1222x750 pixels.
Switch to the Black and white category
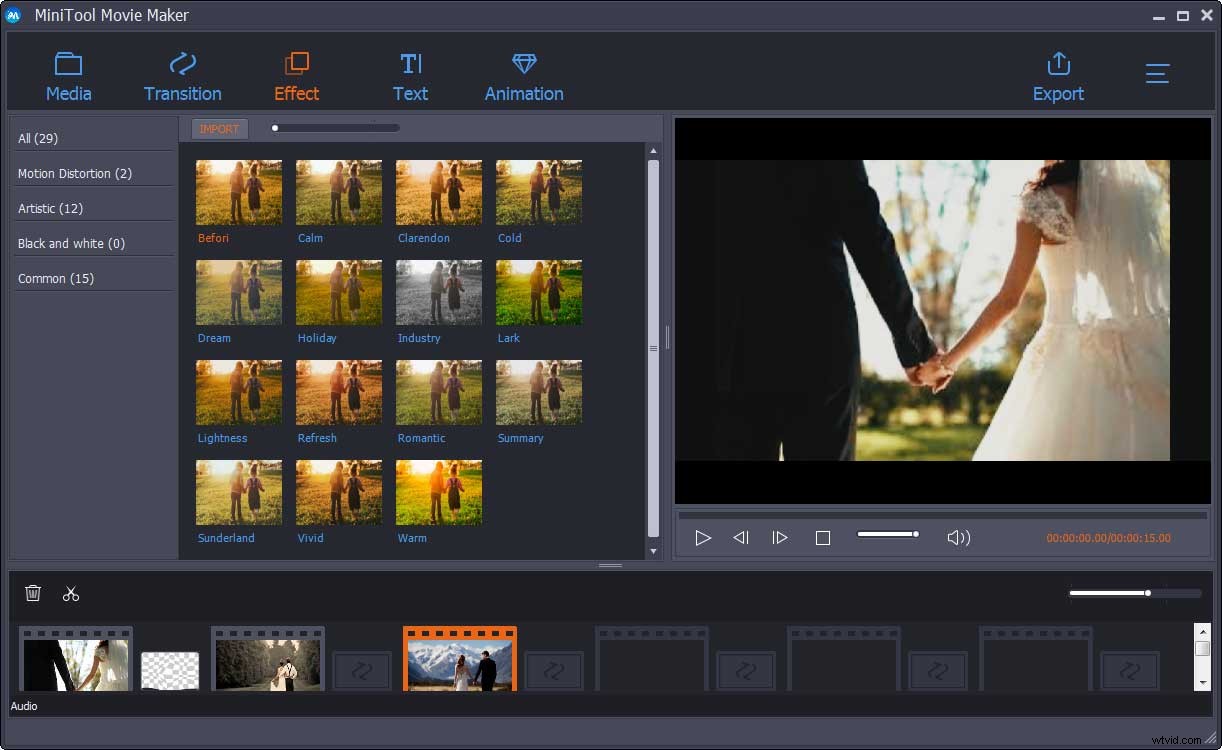click(x=71, y=243)
